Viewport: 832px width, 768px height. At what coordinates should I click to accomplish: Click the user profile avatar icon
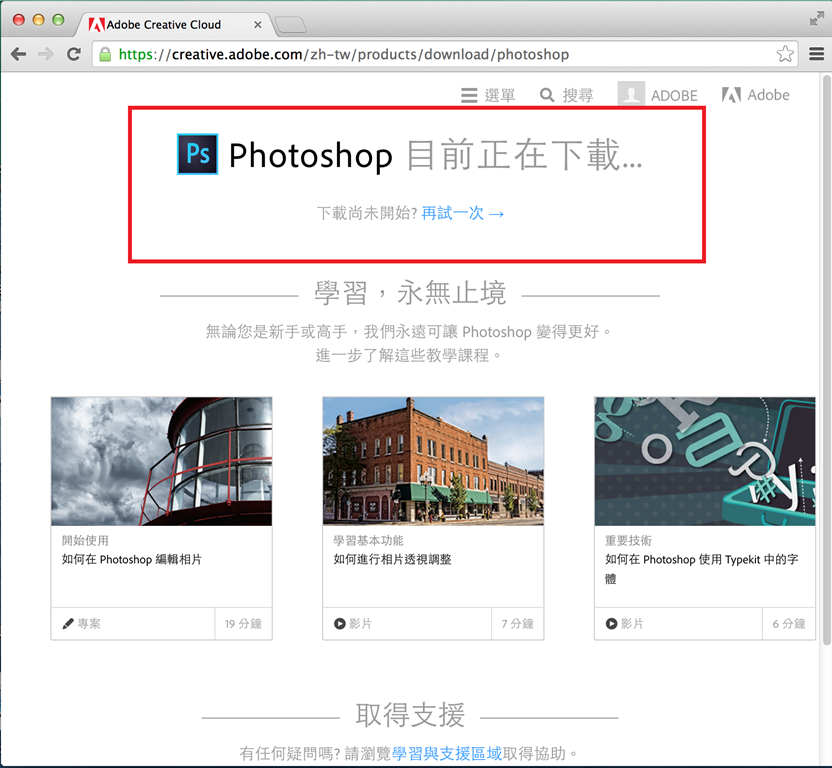(x=631, y=95)
